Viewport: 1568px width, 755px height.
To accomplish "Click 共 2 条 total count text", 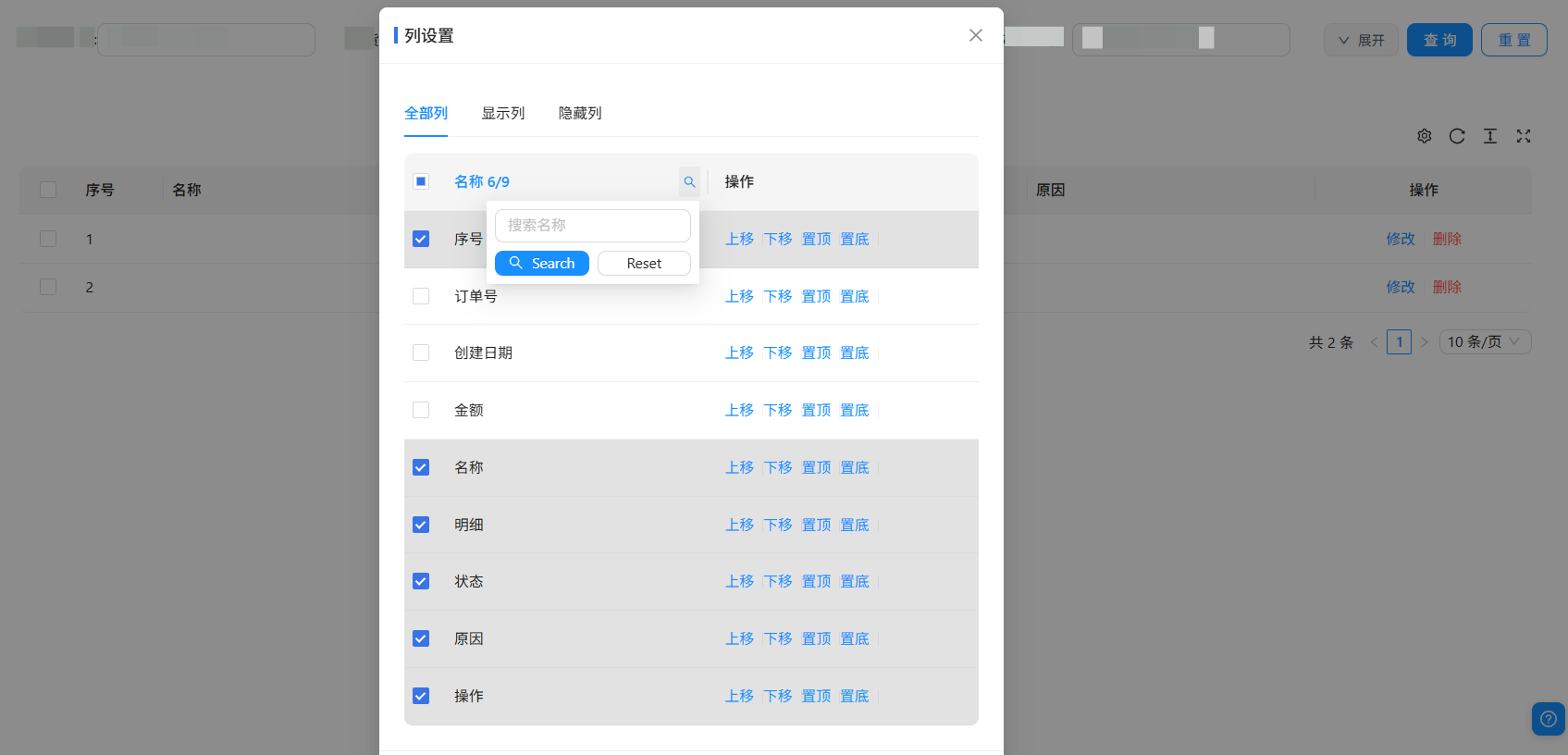I will (x=1330, y=342).
